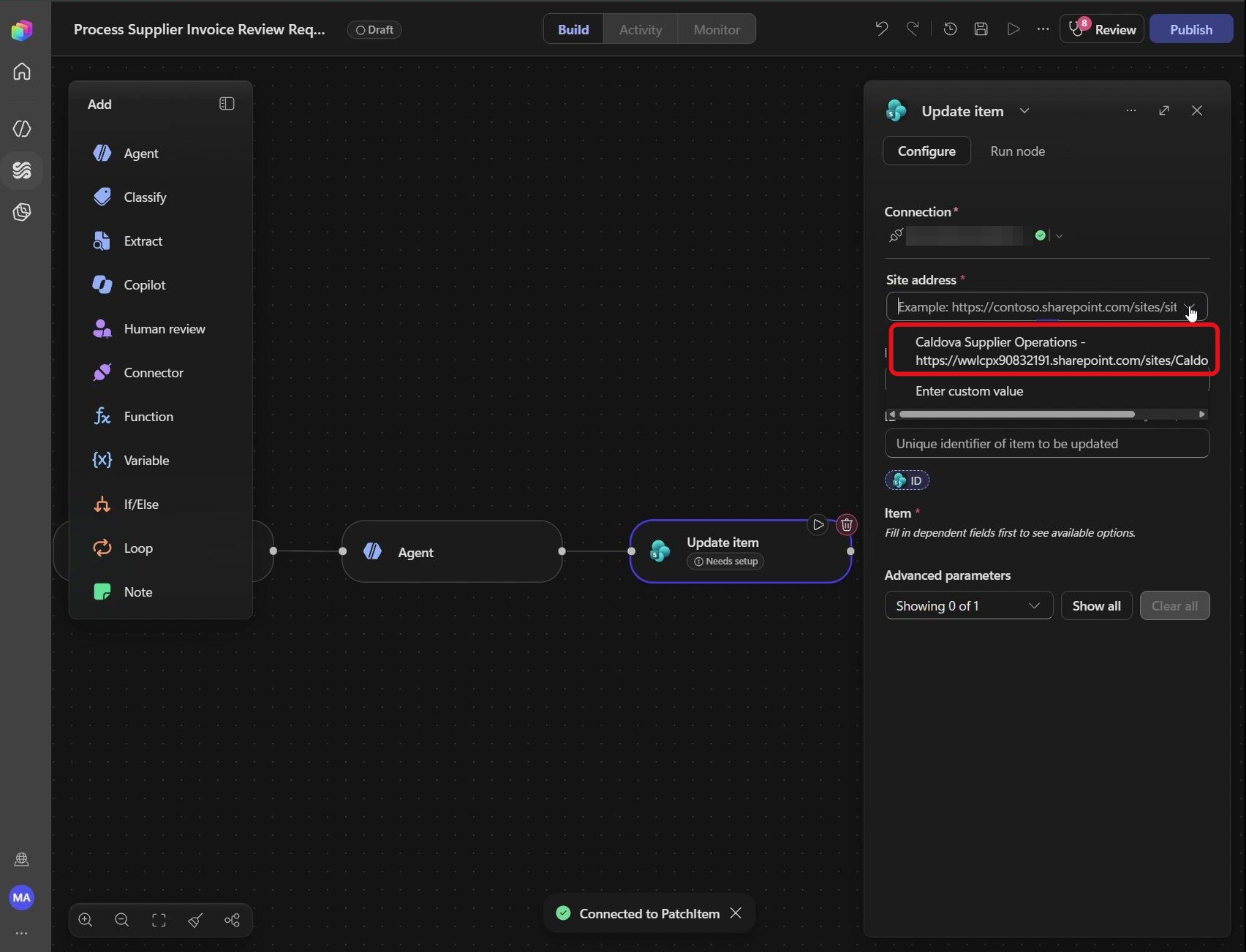The width and height of the screenshot is (1246, 952).
Task: Collapse the Add panel
Action: coord(227,104)
